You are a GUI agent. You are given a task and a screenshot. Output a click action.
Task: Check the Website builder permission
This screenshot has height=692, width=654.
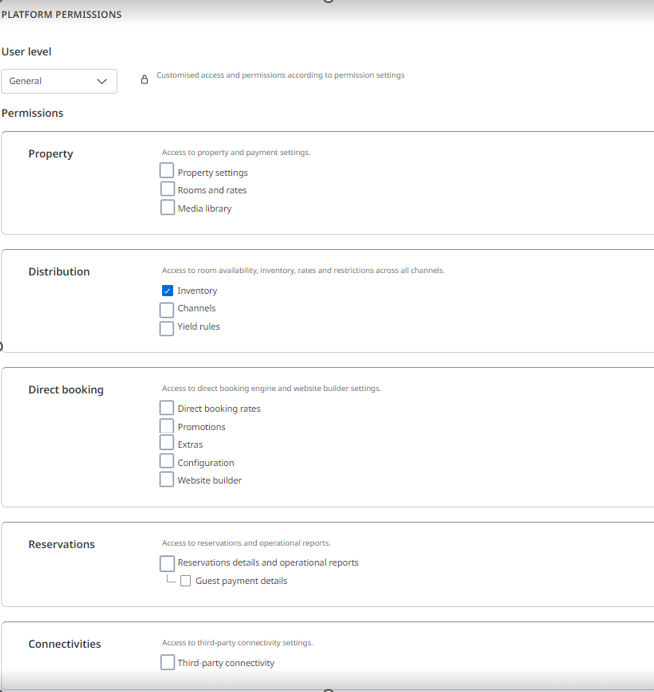167,480
